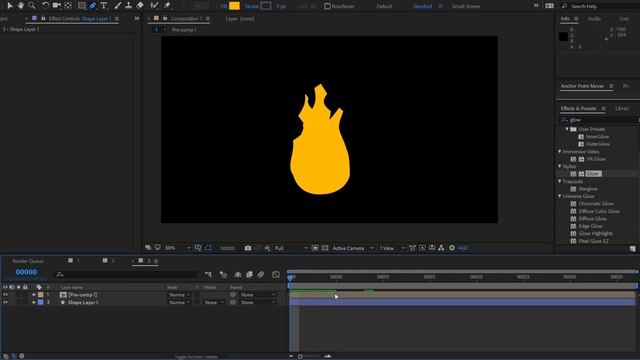Image resolution: width=640 pixels, height=360 pixels.
Task: Click the timeline layer search field
Action: (x=126, y=275)
